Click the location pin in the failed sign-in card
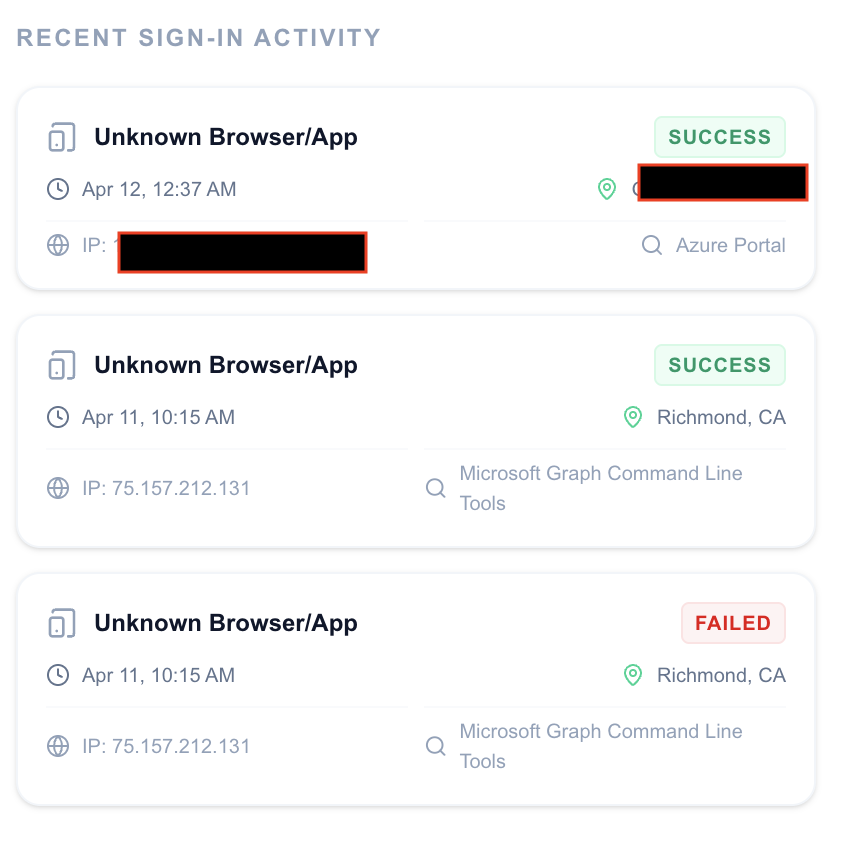Screen dimensions: 856x844 coord(632,676)
